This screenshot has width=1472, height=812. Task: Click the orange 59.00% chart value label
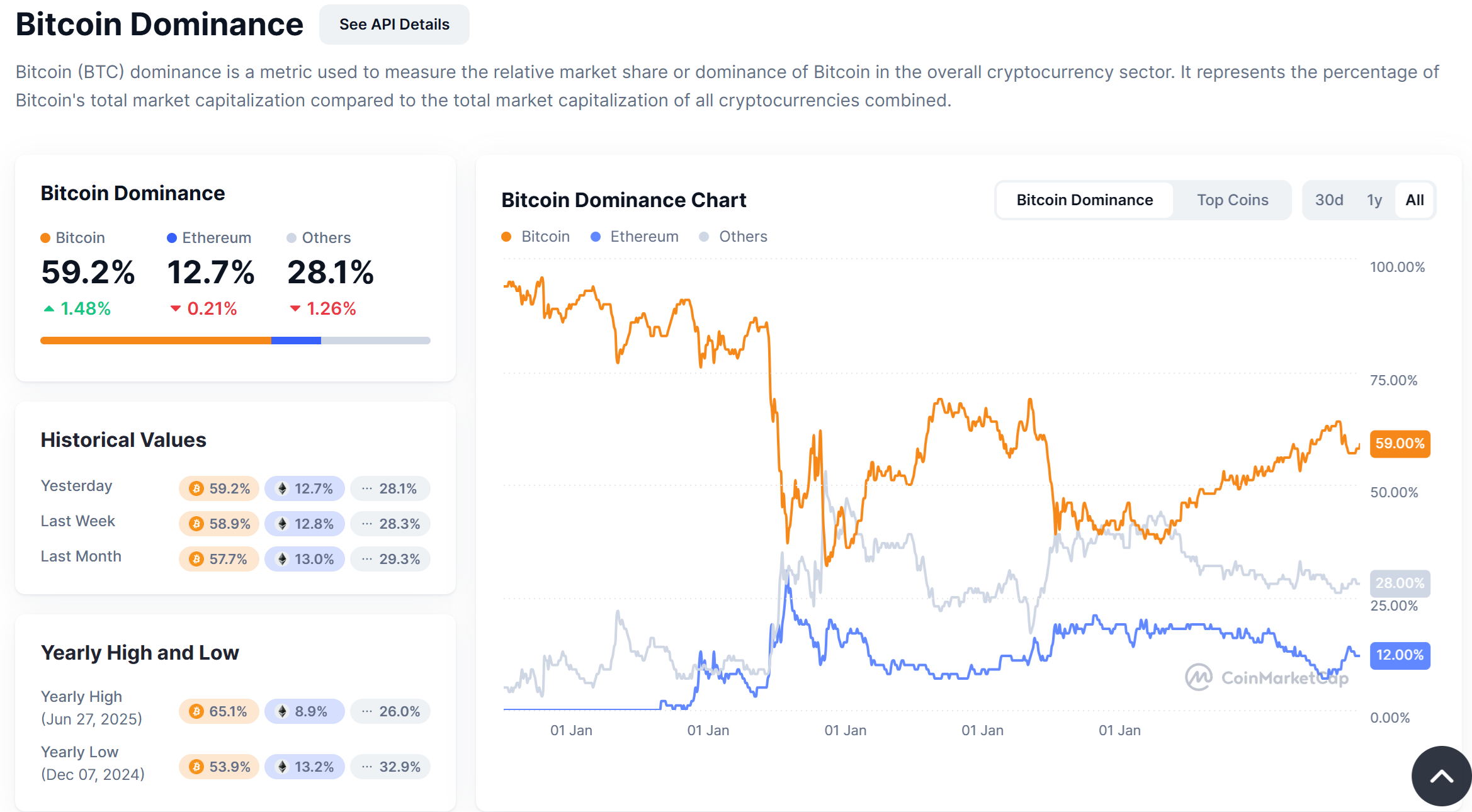point(1399,444)
